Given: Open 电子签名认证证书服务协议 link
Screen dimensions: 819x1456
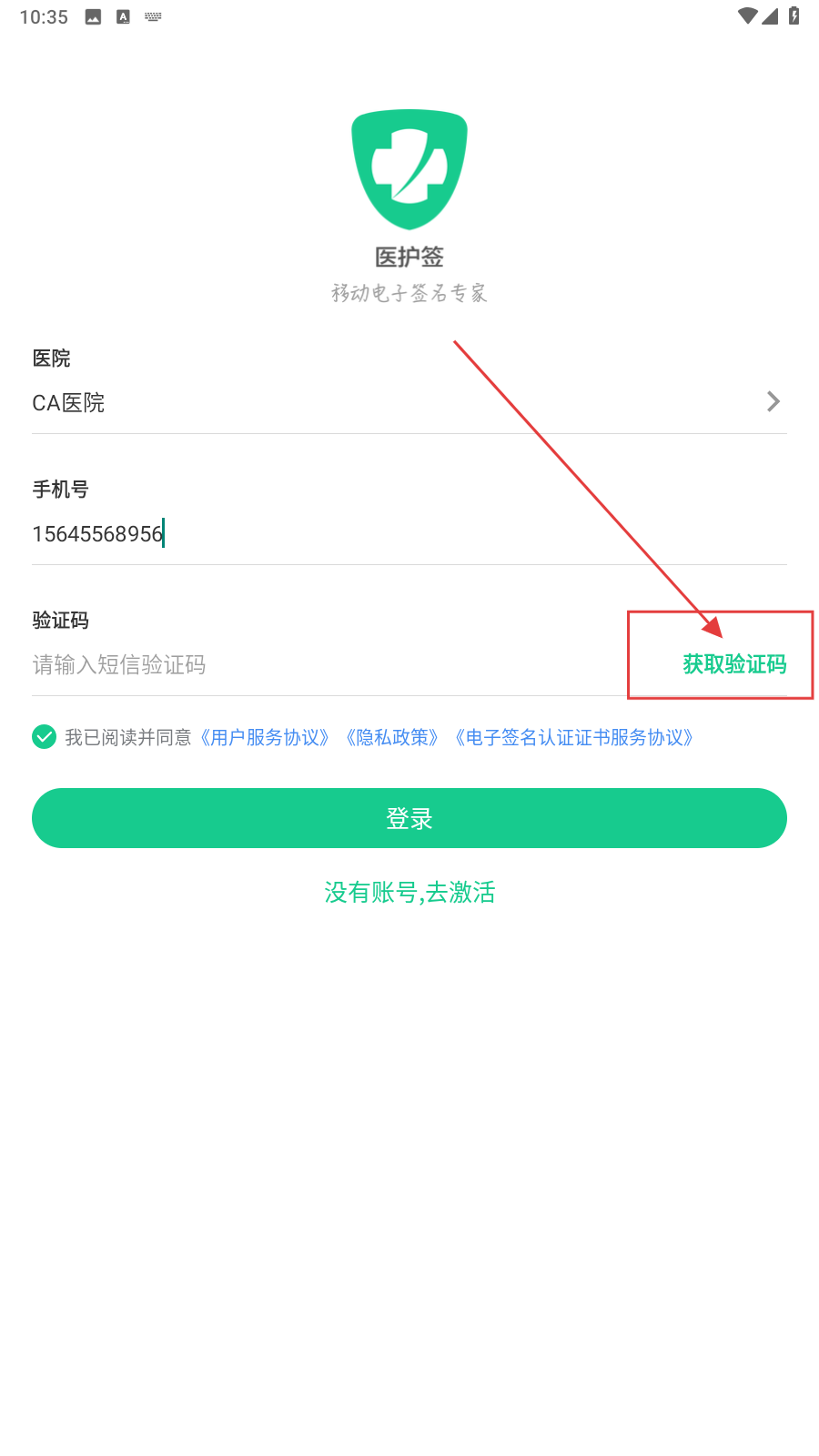Looking at the screenshot, I should pyautogui.click(x=574, y=737).
